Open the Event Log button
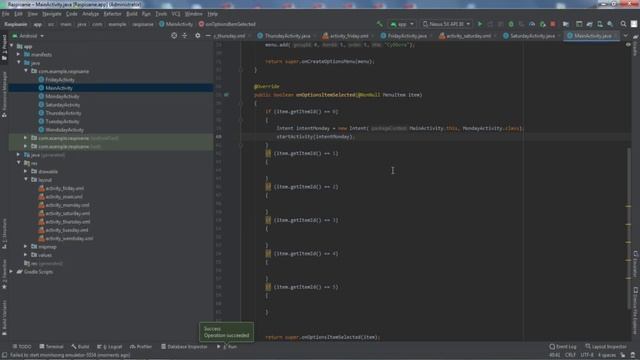 (563, 347)
